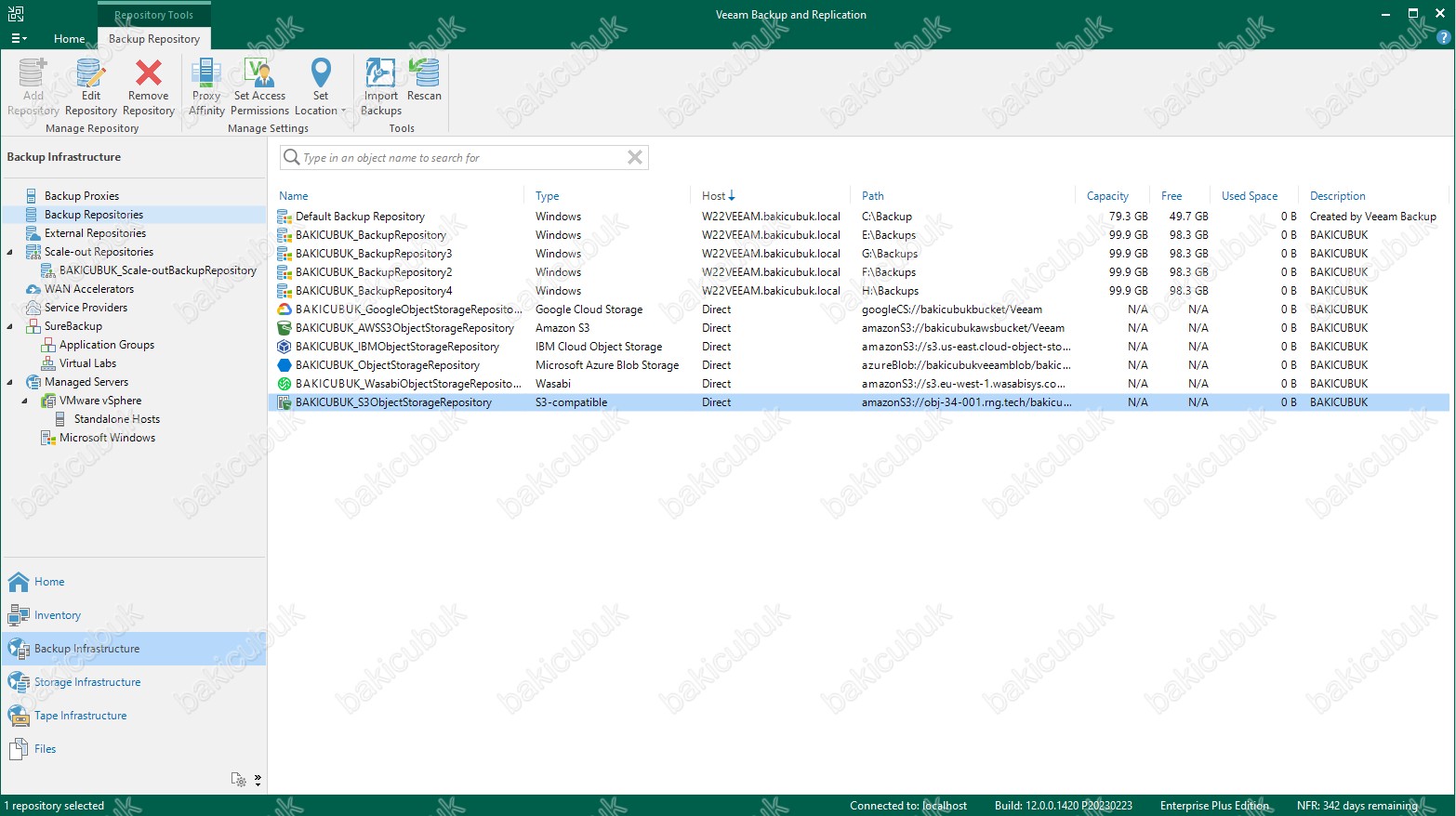Sort by the Used Space column header
Viewport: 1456px width, 816px height.
click(x=1250, y=196)
